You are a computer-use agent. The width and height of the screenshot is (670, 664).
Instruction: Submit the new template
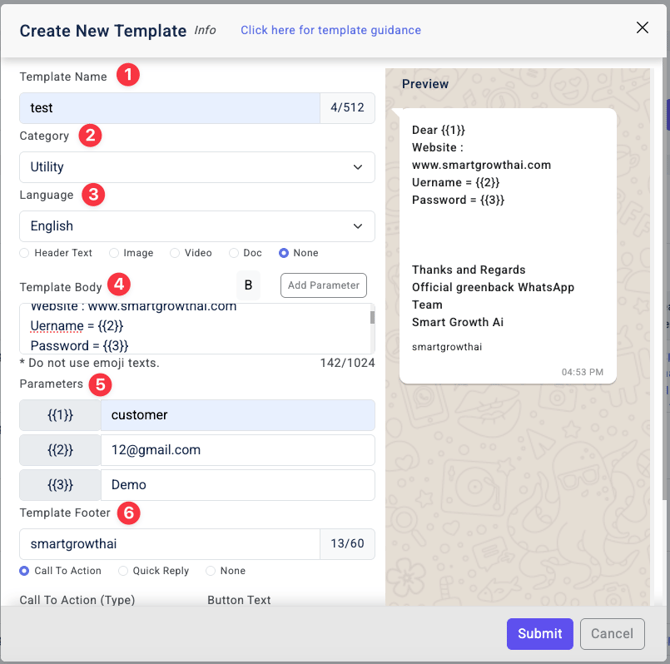(540, 633)
